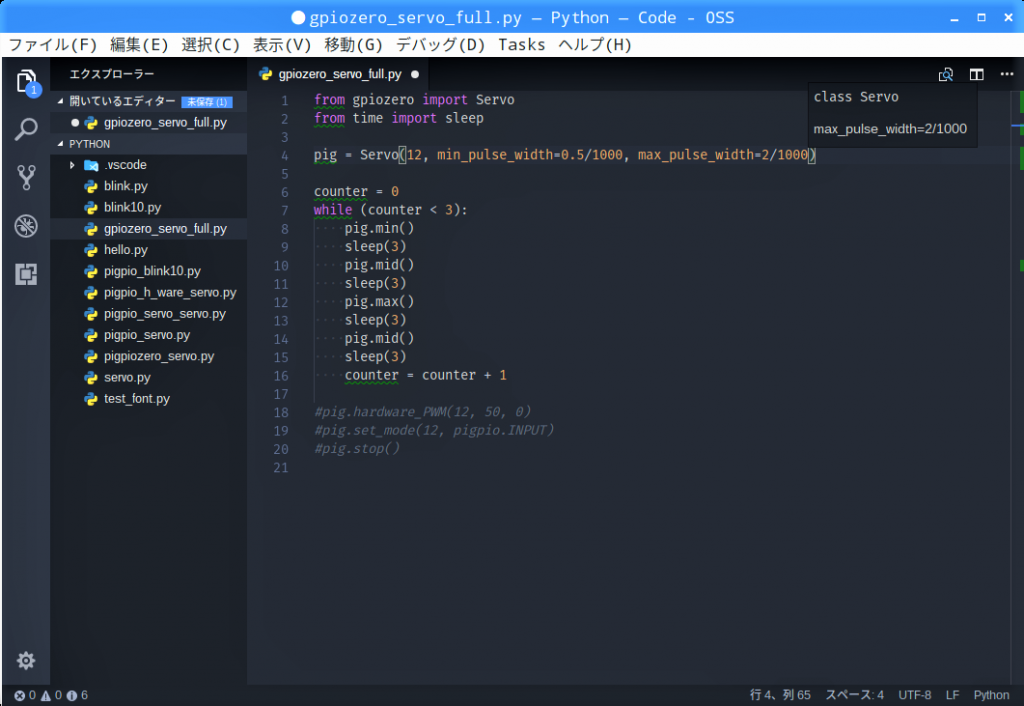Open the Extensions view icon

pos(26,274)
